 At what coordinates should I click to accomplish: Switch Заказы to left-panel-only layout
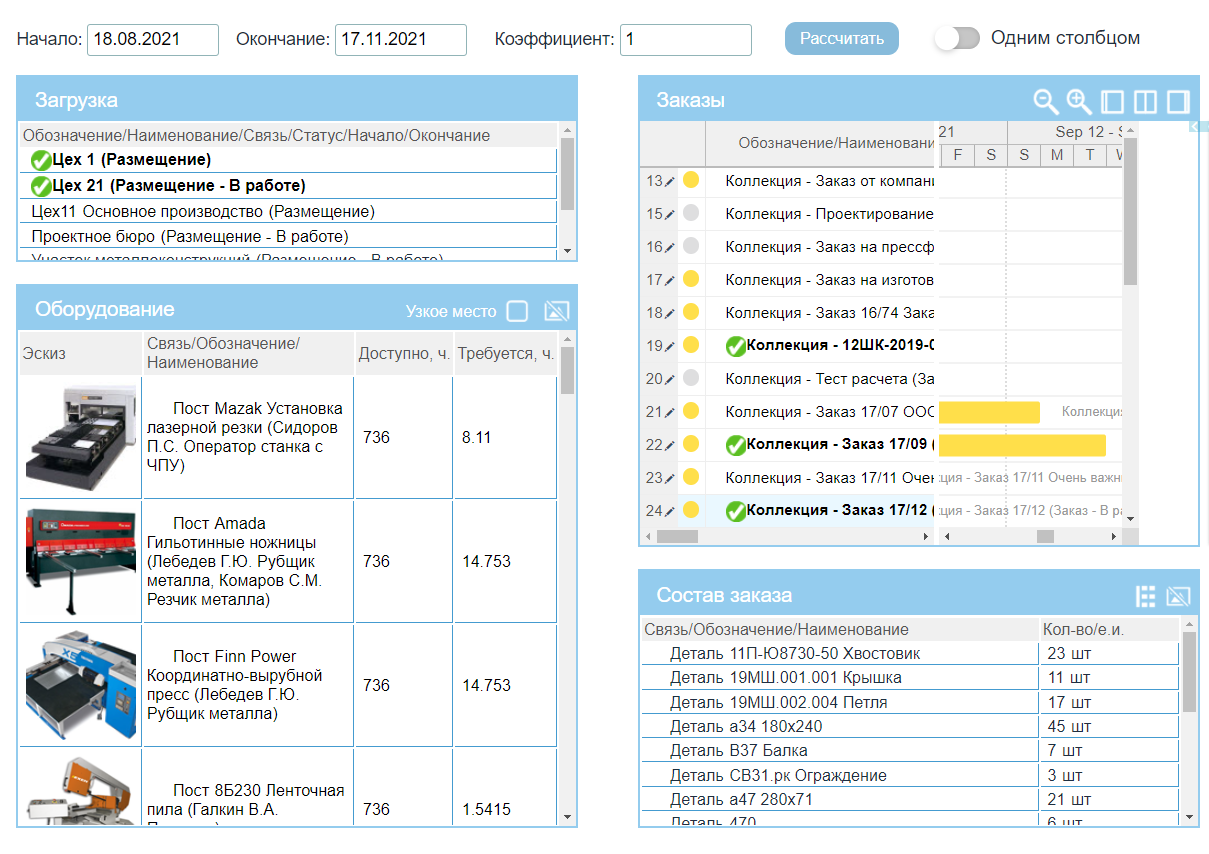coord(1112,102)
